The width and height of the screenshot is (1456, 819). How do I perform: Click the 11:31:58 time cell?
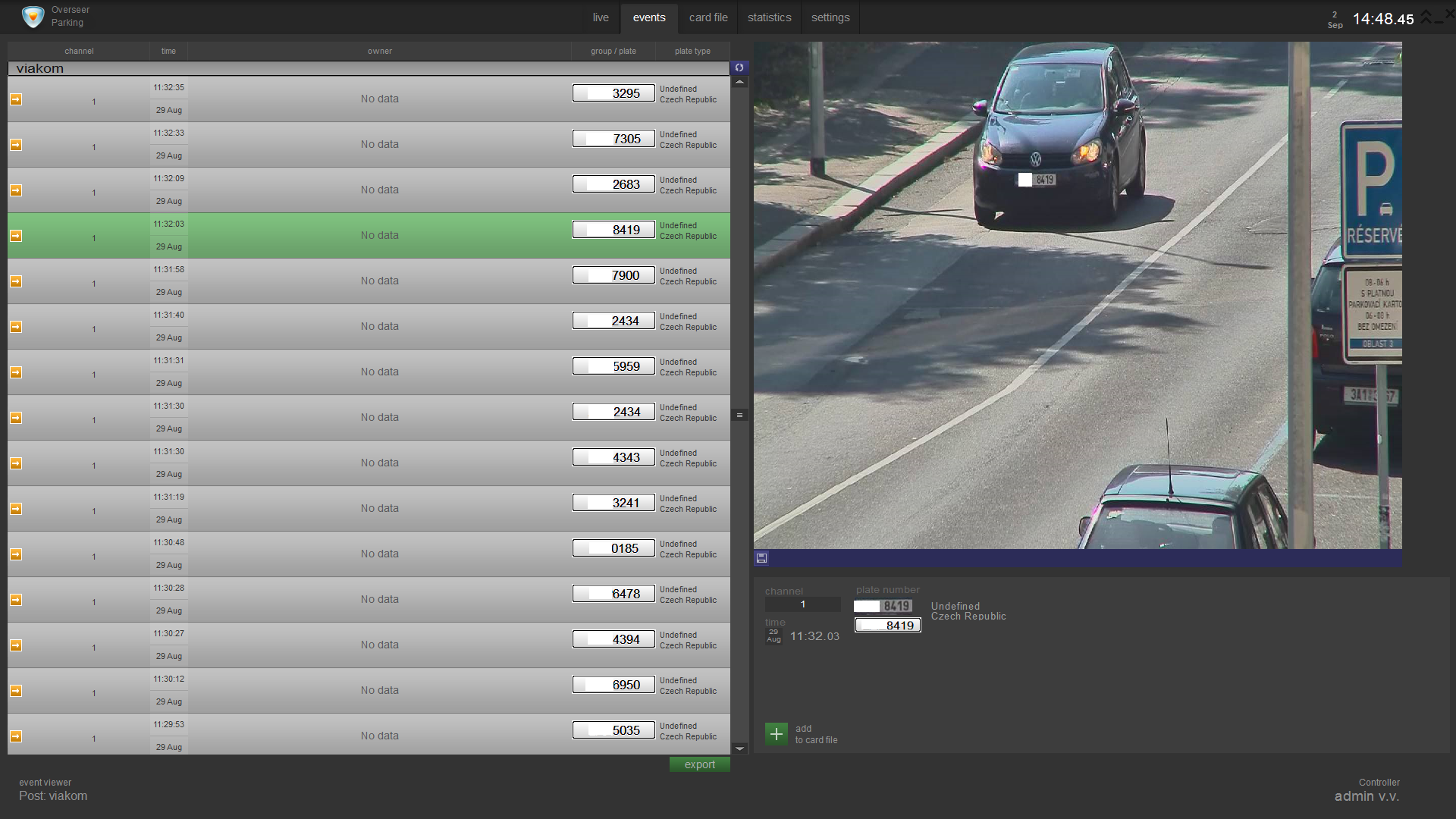click(168, 269)
